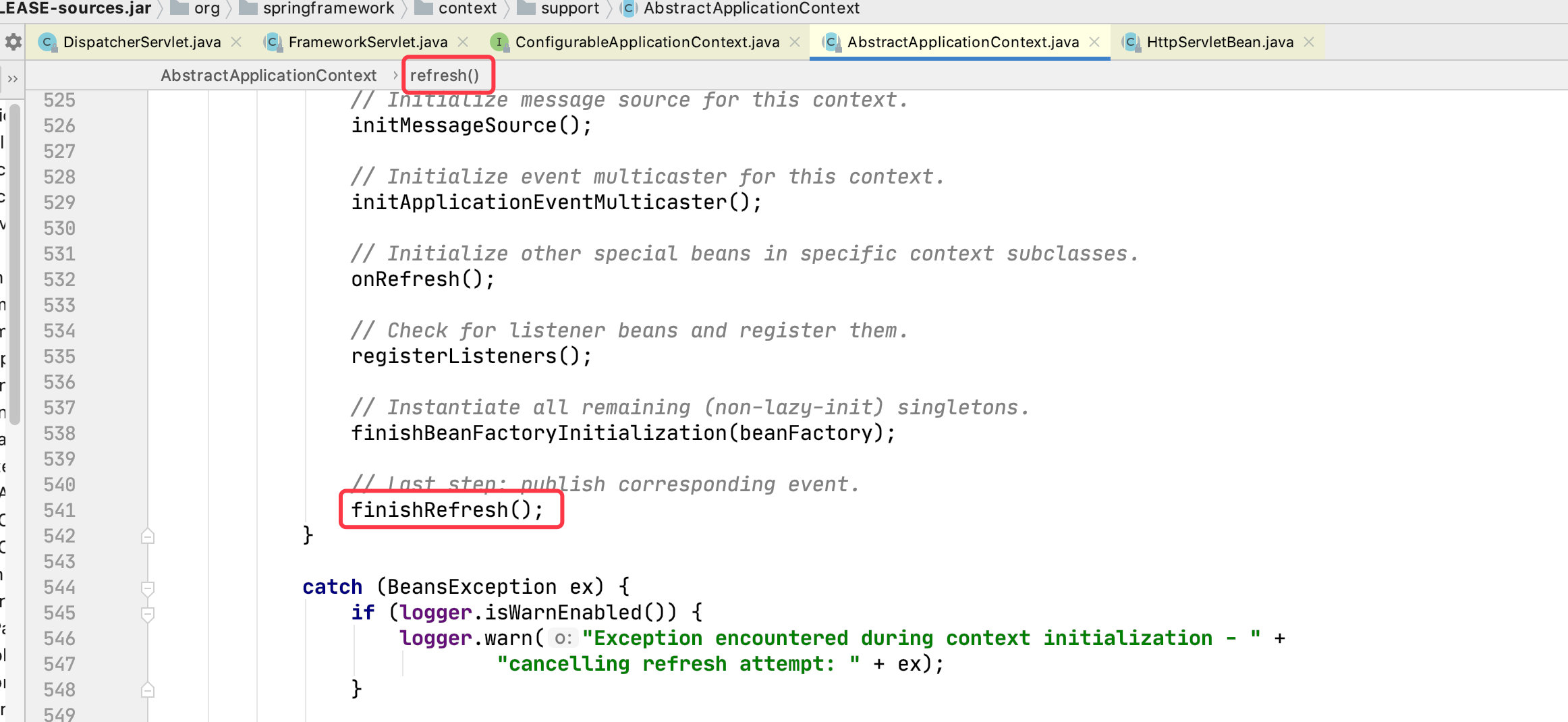Expand hidden panel double-chevron button
Viewport: 1568px width, 722px height.
12,79
